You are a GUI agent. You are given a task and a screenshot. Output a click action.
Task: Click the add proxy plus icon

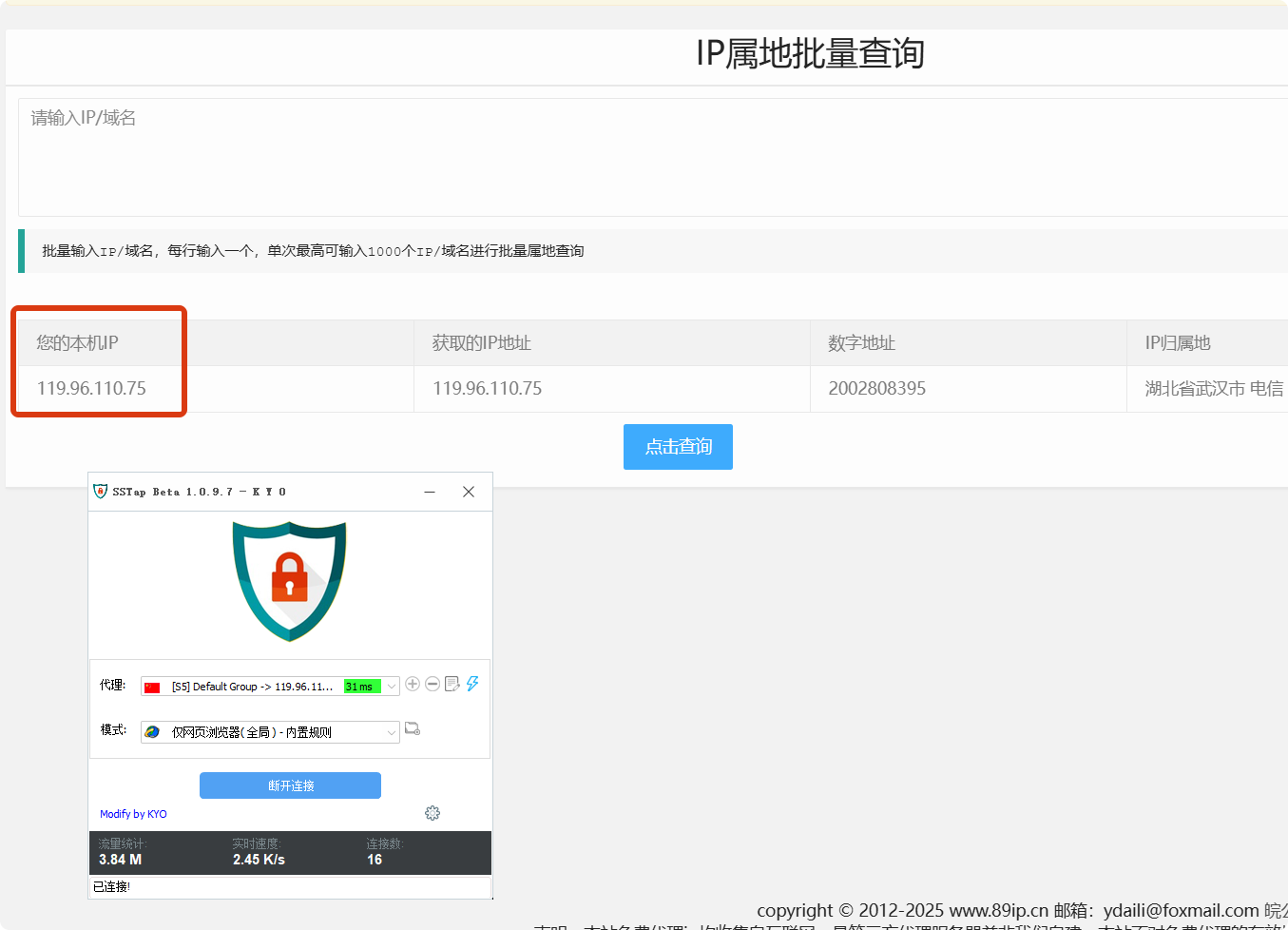413,684
